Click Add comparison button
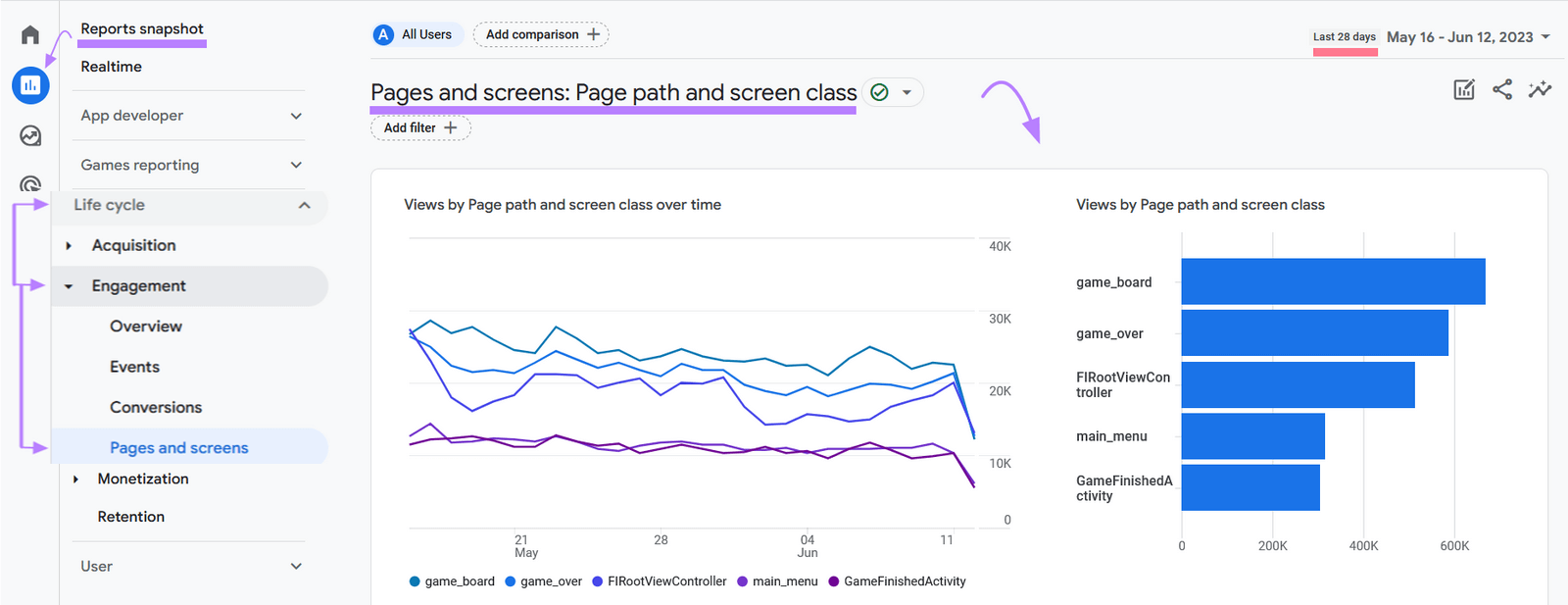The image size is (1568, 605). tap(541, 34)
